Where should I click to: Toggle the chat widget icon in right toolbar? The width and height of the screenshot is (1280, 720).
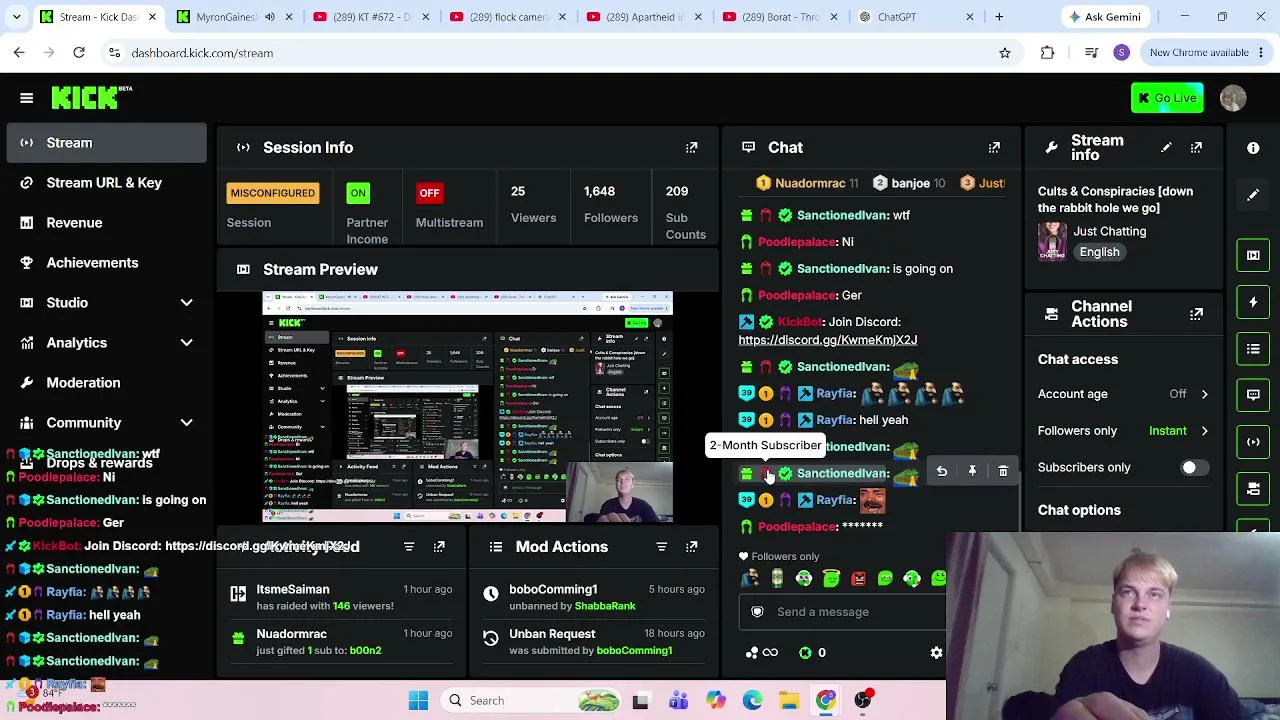click(x=1253, y=395)
